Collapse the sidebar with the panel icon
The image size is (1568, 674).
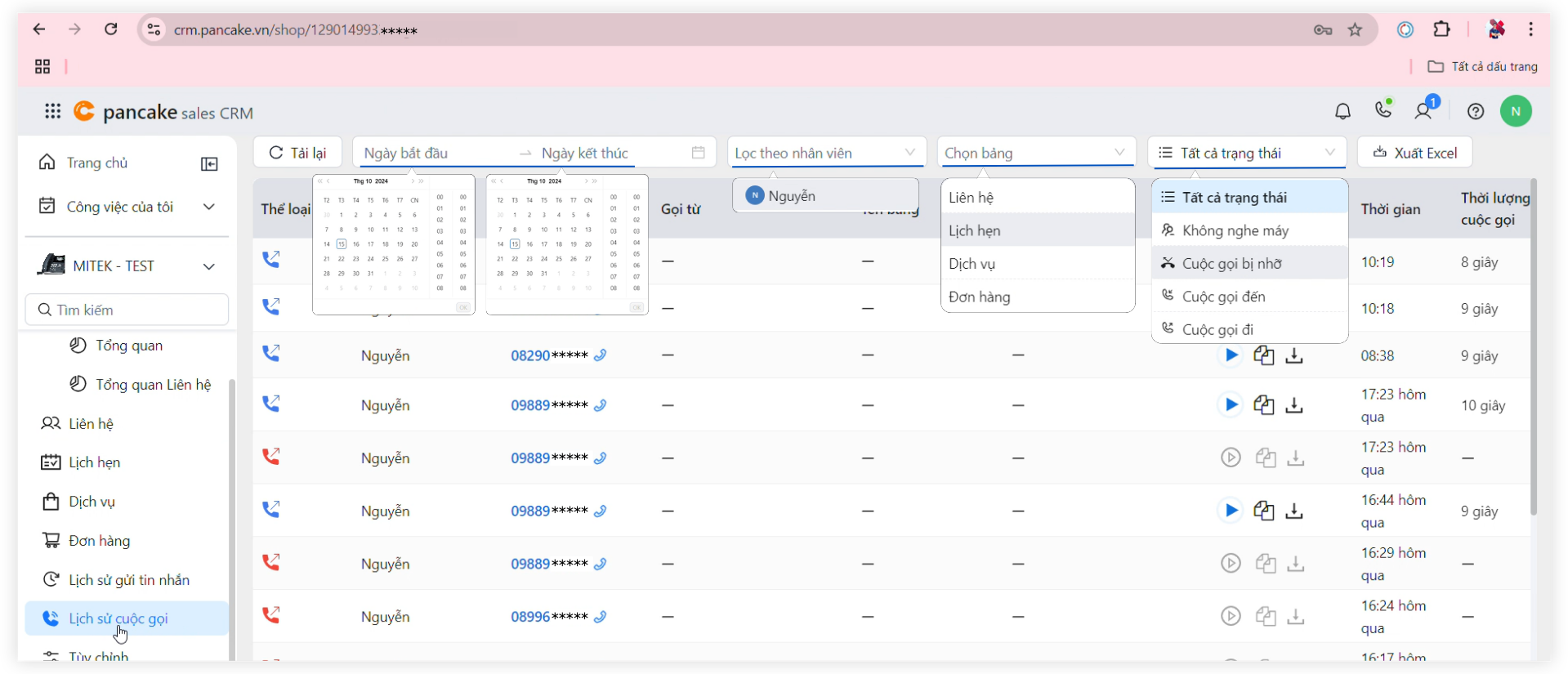coord(209,164)
